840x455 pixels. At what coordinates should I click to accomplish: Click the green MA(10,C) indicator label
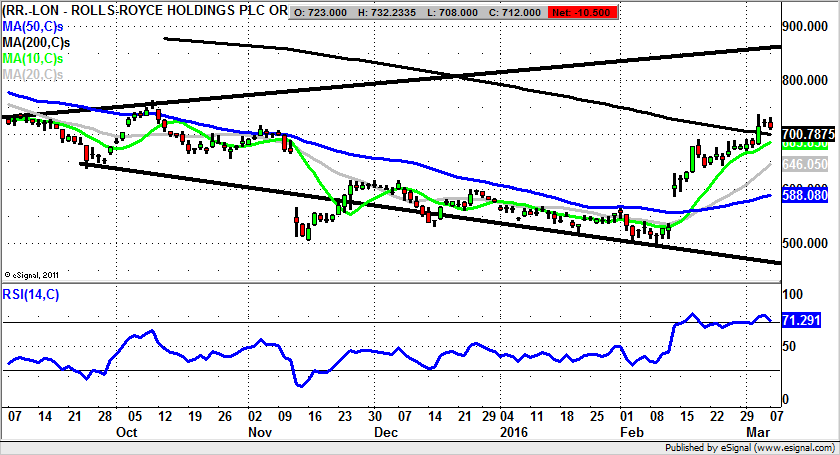click(35, 58)
